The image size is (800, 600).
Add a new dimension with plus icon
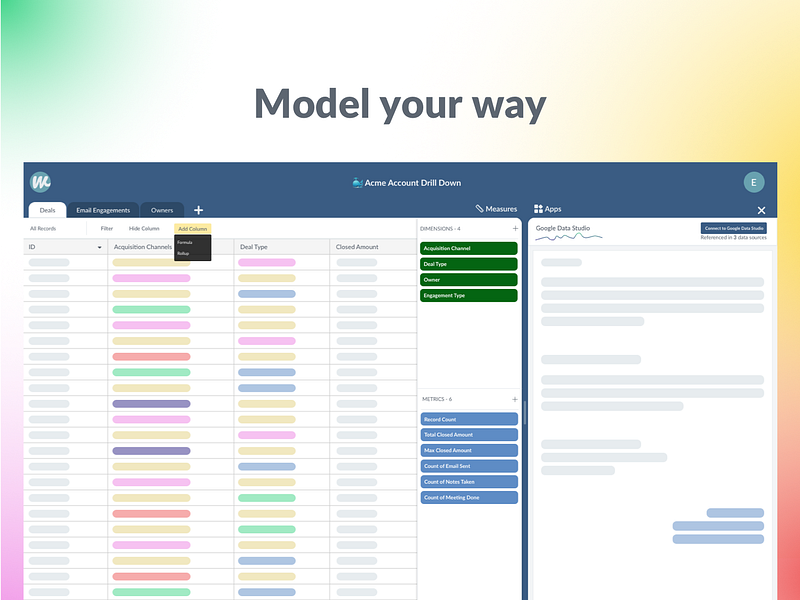[x=515, y=229]
